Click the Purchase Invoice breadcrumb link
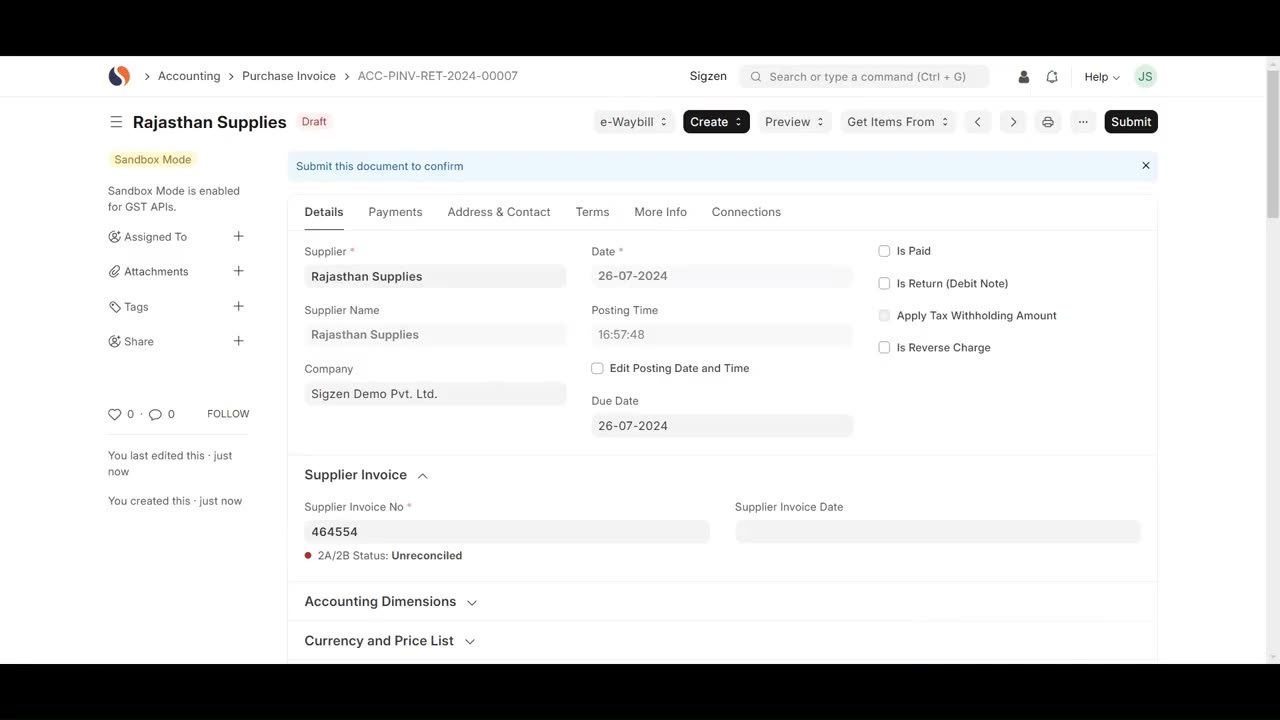Image resolution: width=1280 pixels, height=720 pixels. (289, 76)
